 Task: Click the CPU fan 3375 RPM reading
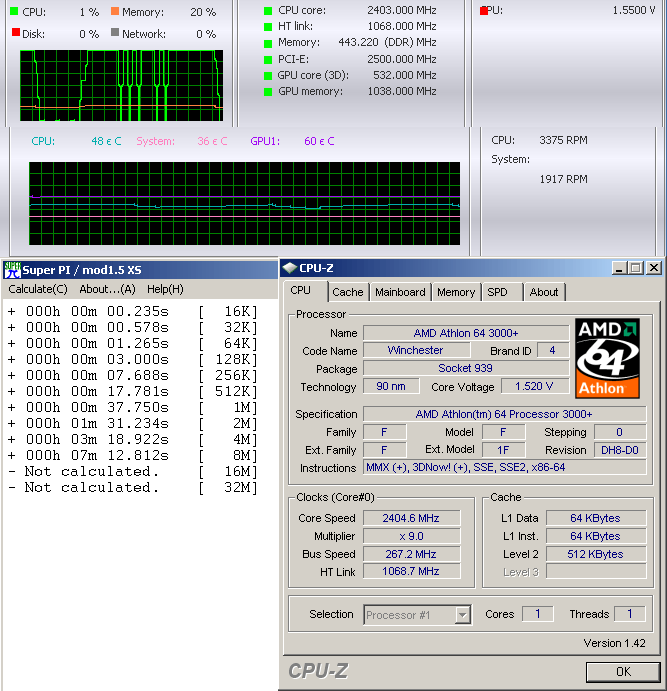[563, 140]
